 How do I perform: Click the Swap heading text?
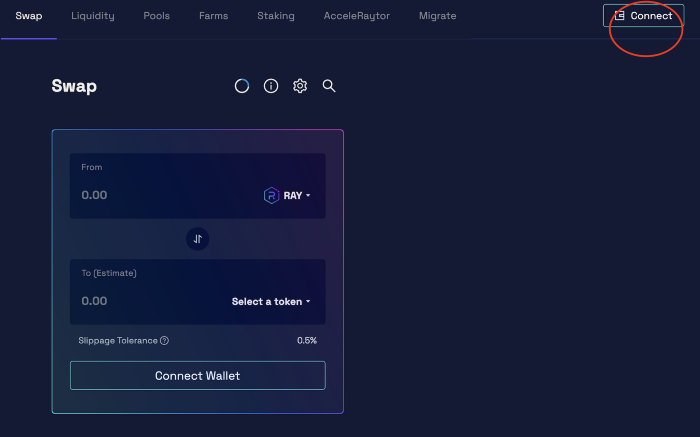[74, 86]
